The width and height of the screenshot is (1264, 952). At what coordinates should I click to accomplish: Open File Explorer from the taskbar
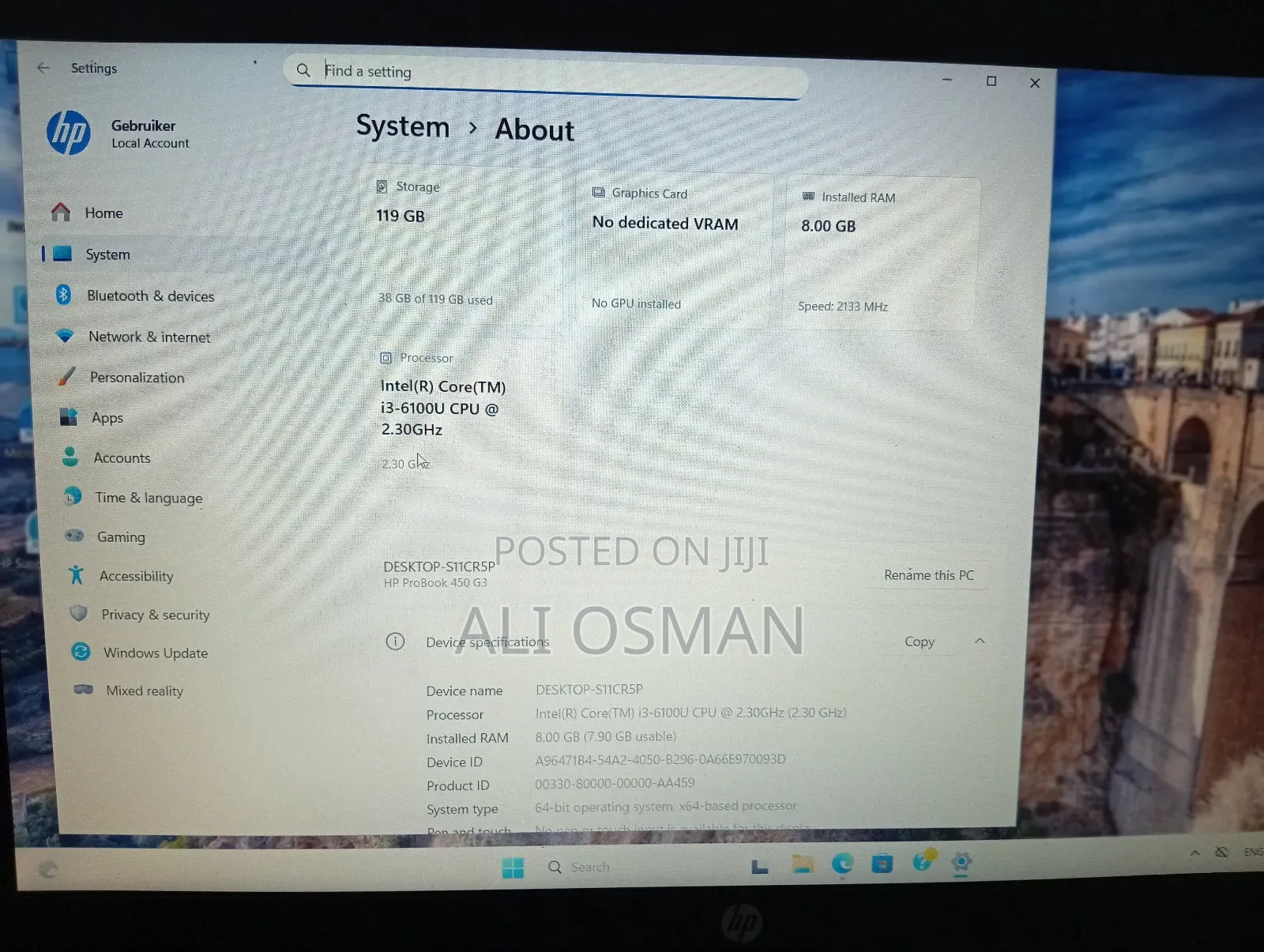coord(803,864)
